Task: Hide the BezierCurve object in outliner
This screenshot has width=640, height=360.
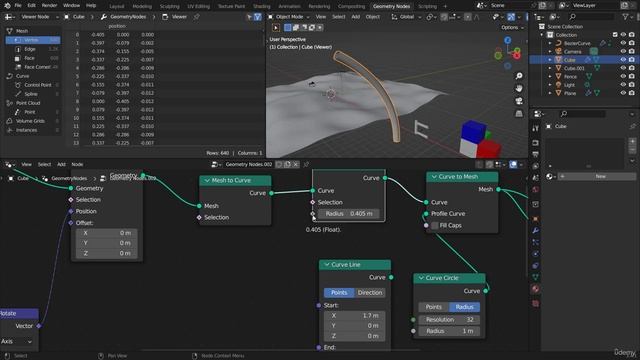Action: (623, 43)
